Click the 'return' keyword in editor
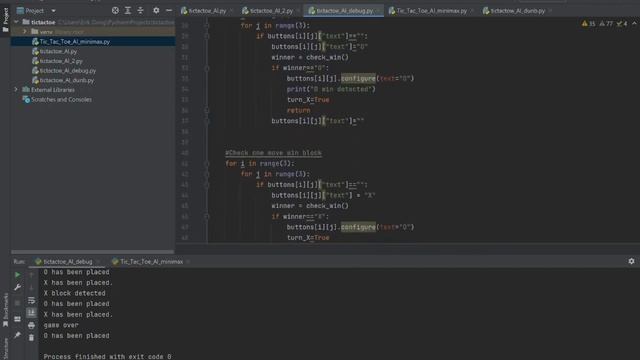The image size is (640, 360). (x=298, y=110)
